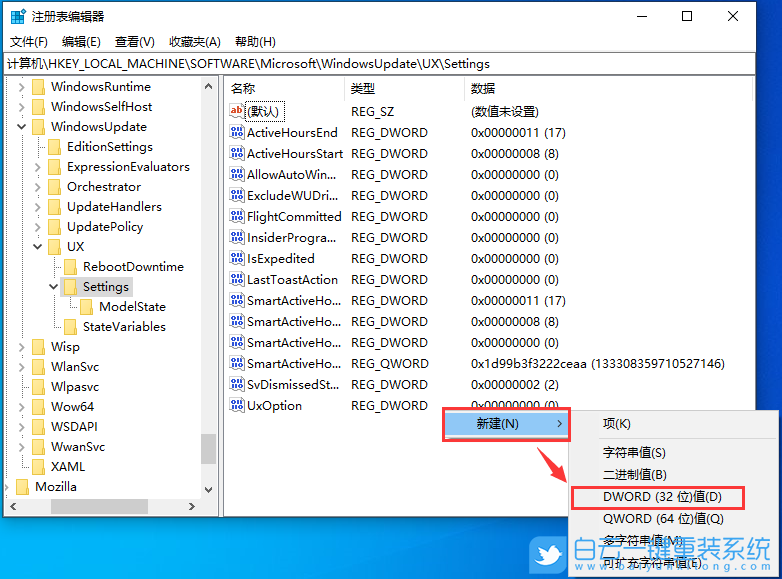782x579 pixels.
Task: Click the ActiveHoursStart DWORD value icon
Action: click(x=236, y=153)
